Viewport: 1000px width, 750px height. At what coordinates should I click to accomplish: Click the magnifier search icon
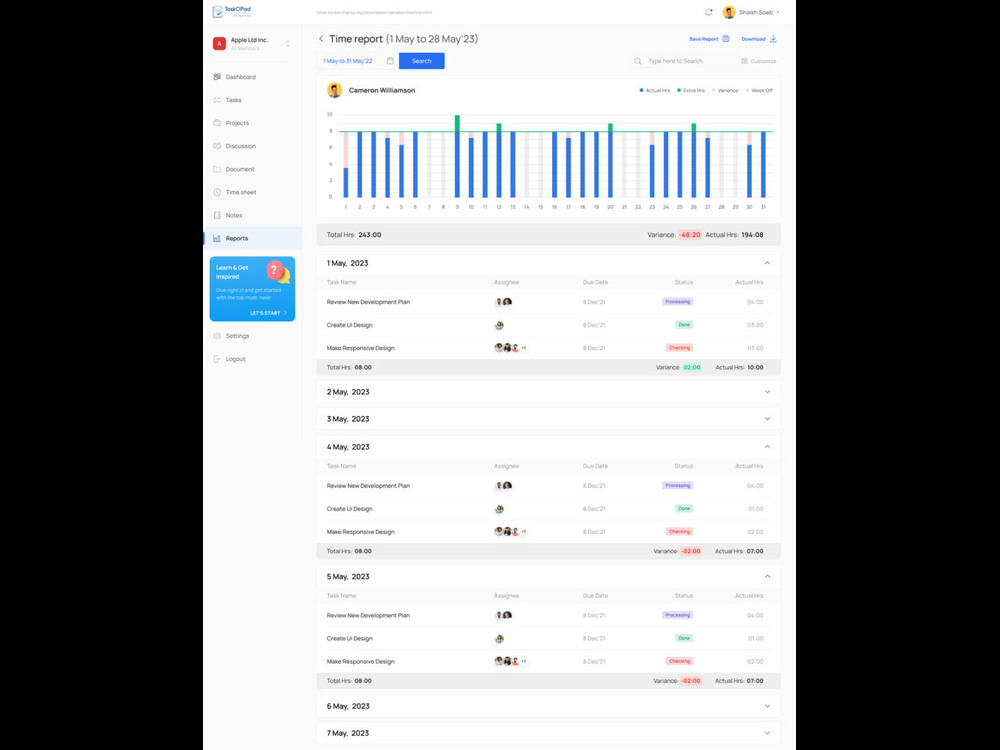pos(638,61)
